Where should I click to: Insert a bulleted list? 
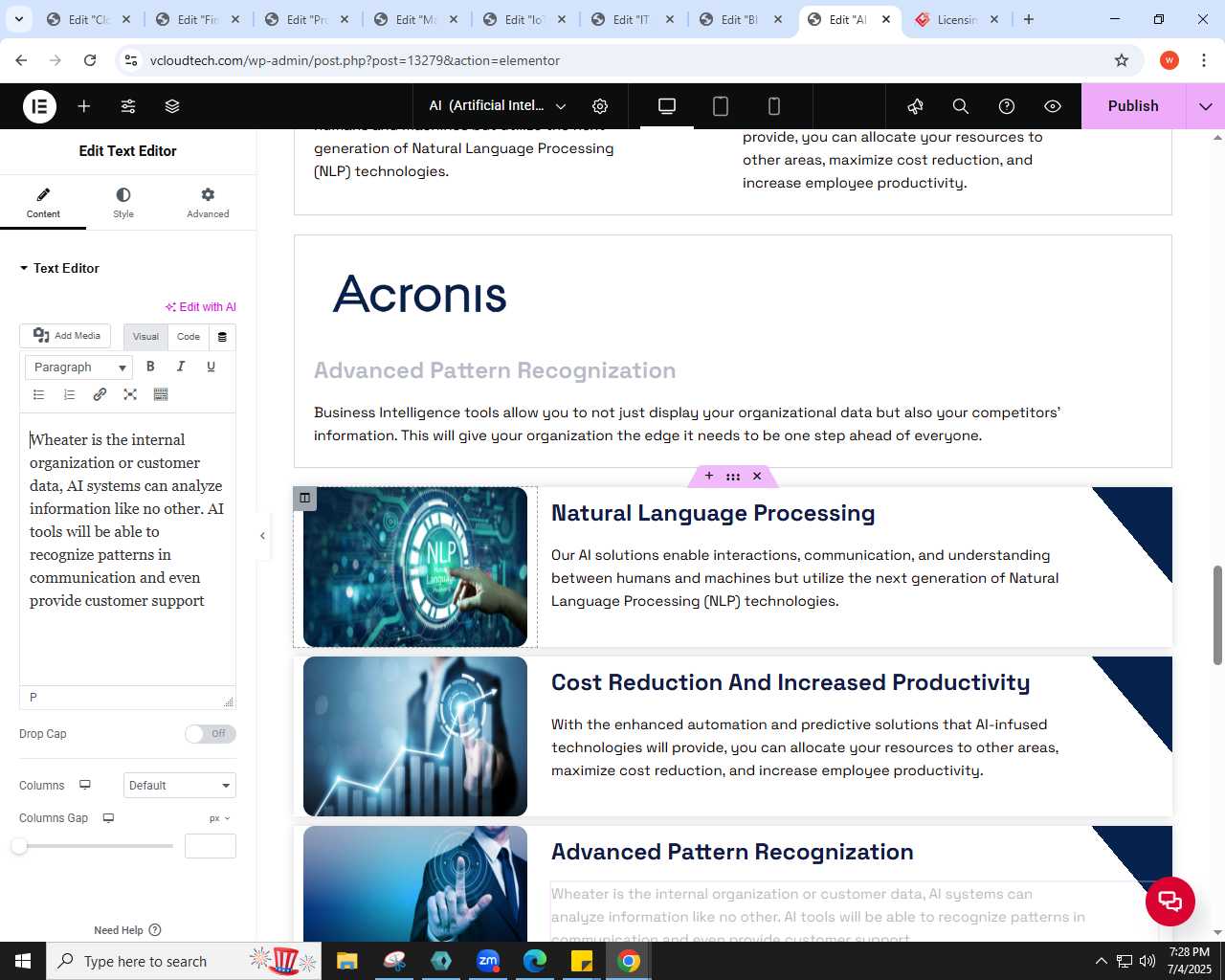click(x=39, y=394)
